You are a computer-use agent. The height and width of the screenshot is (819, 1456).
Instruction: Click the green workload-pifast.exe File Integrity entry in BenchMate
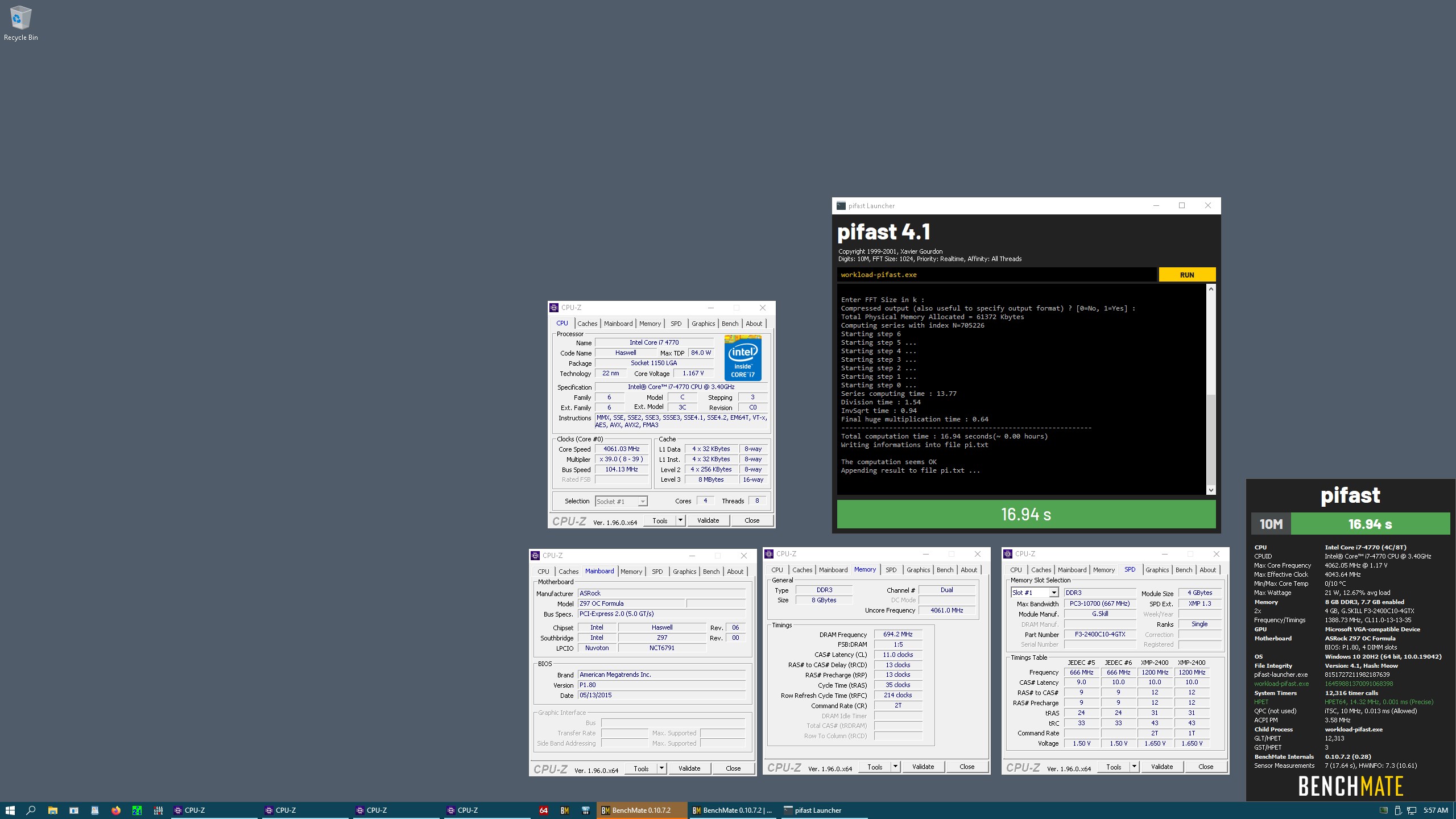coord(1281,684)
